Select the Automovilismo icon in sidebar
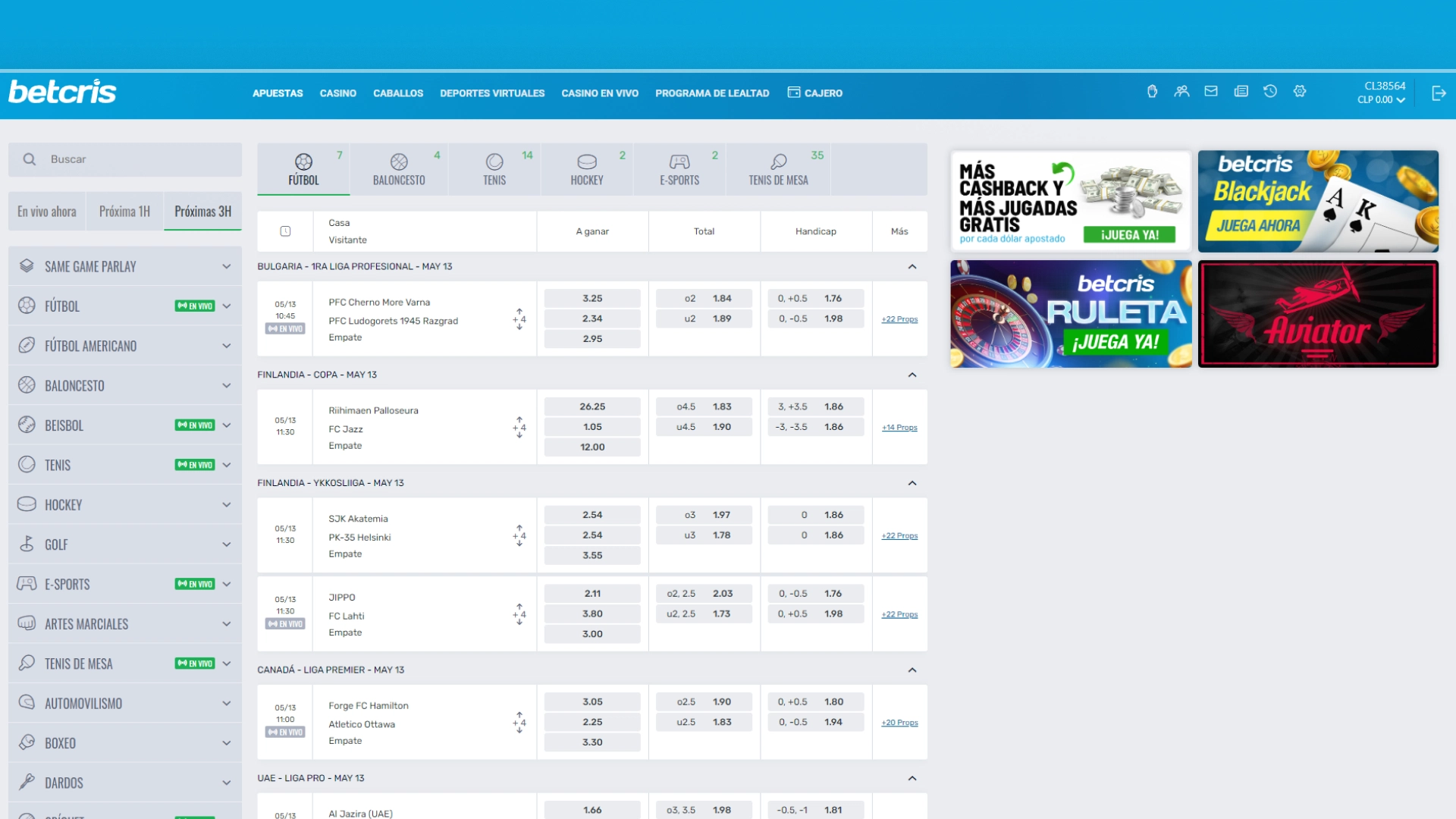 pos(27,703)
